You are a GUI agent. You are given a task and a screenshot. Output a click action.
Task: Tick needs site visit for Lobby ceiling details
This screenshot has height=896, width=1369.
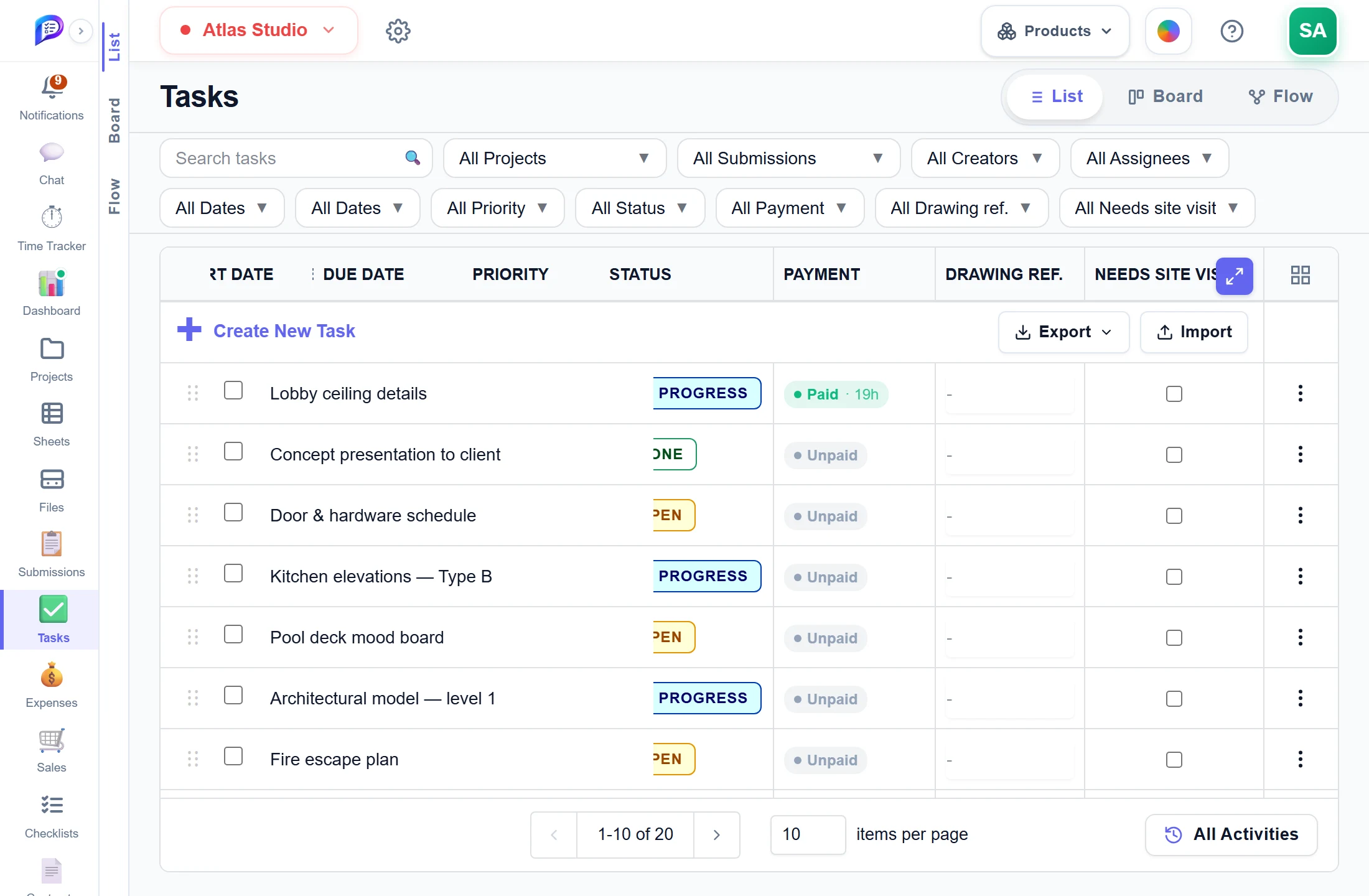pos(1174,394)
